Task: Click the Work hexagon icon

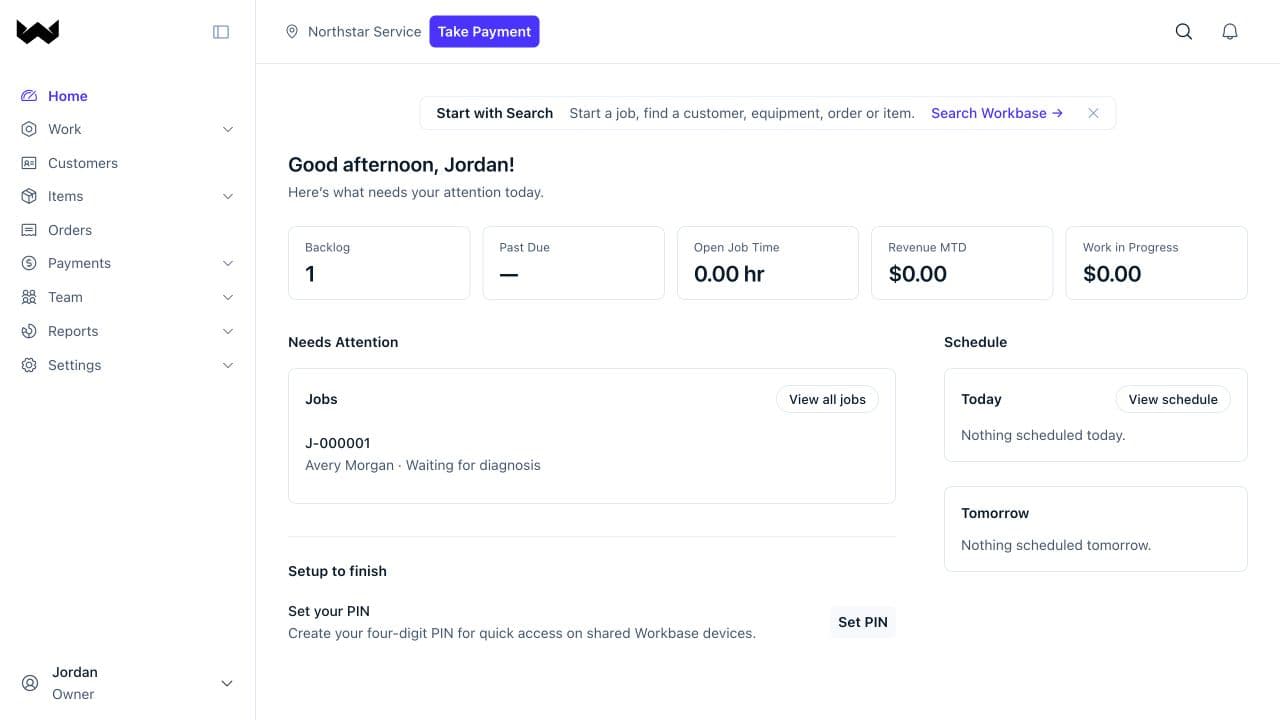Action: click(29, 129)
